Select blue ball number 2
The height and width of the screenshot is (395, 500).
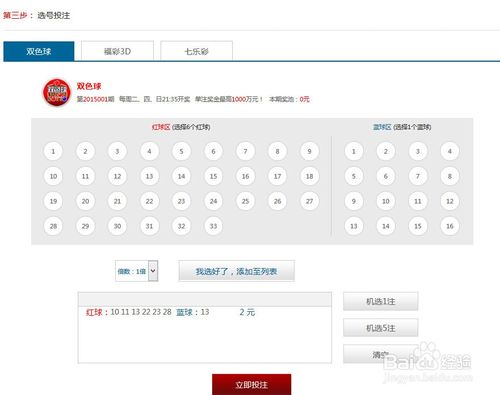386,151
